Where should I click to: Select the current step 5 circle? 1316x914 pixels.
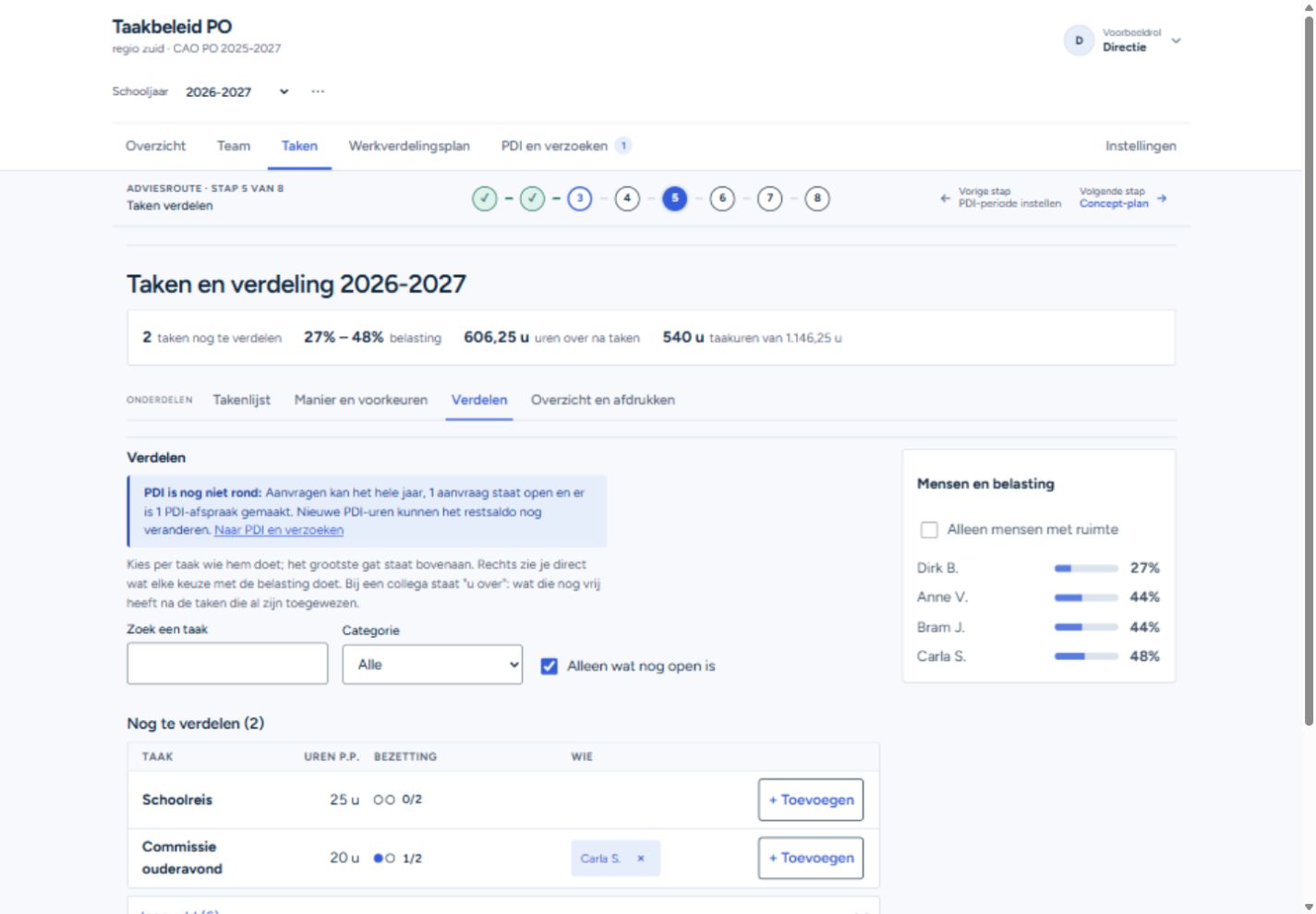click(675, 198)
